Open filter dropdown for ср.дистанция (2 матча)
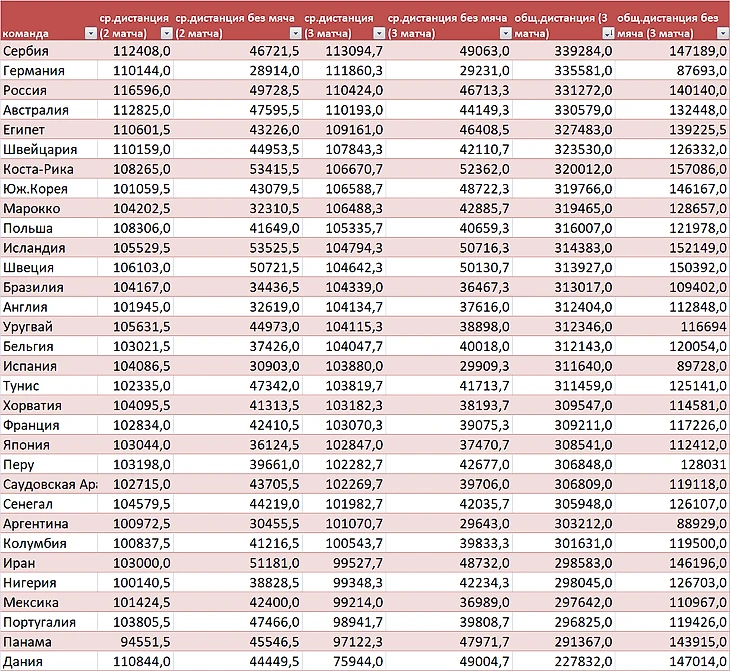Viewport: 730px width, 671px height. (x=166, y=33)
